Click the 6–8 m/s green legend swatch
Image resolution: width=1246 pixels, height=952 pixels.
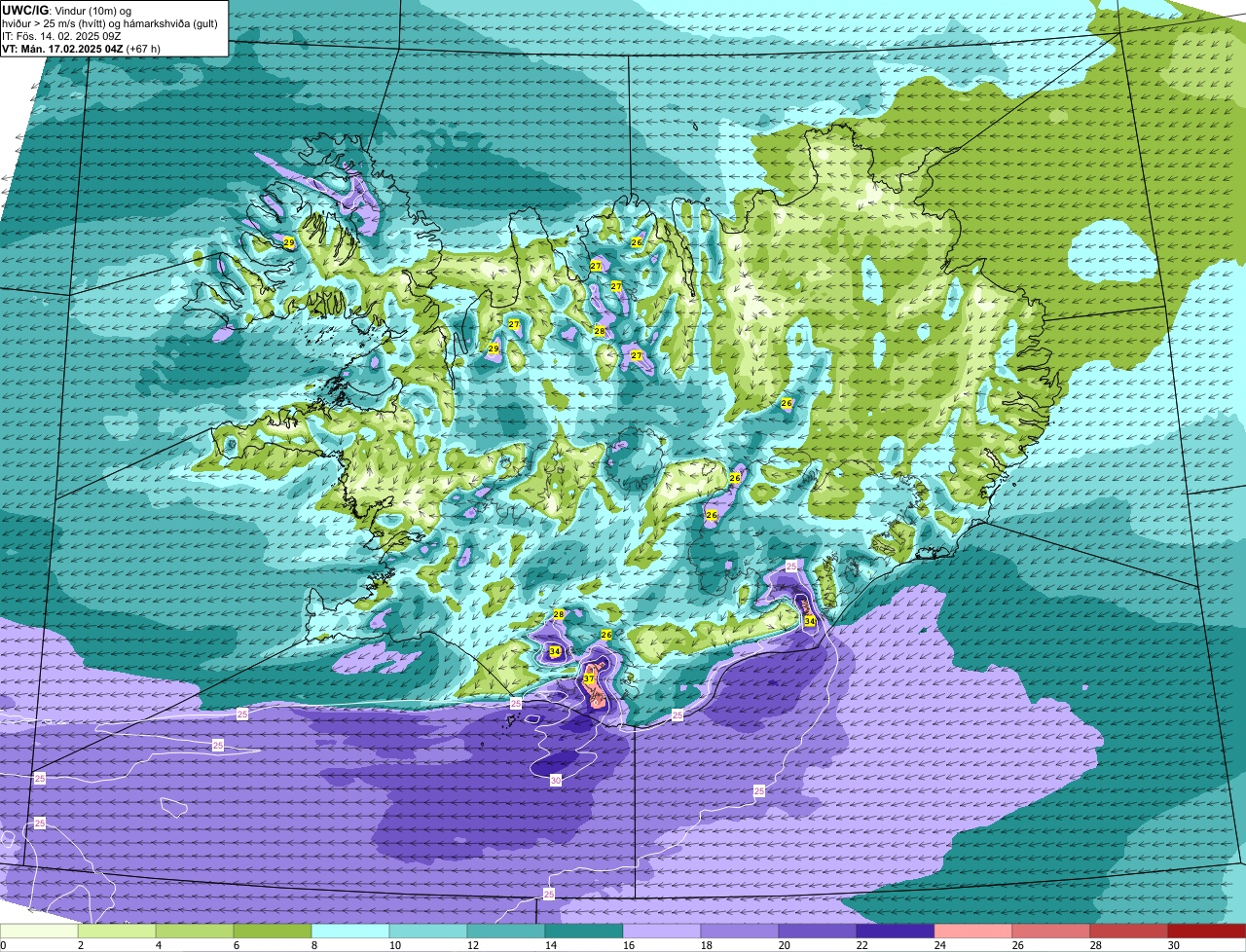273,932
